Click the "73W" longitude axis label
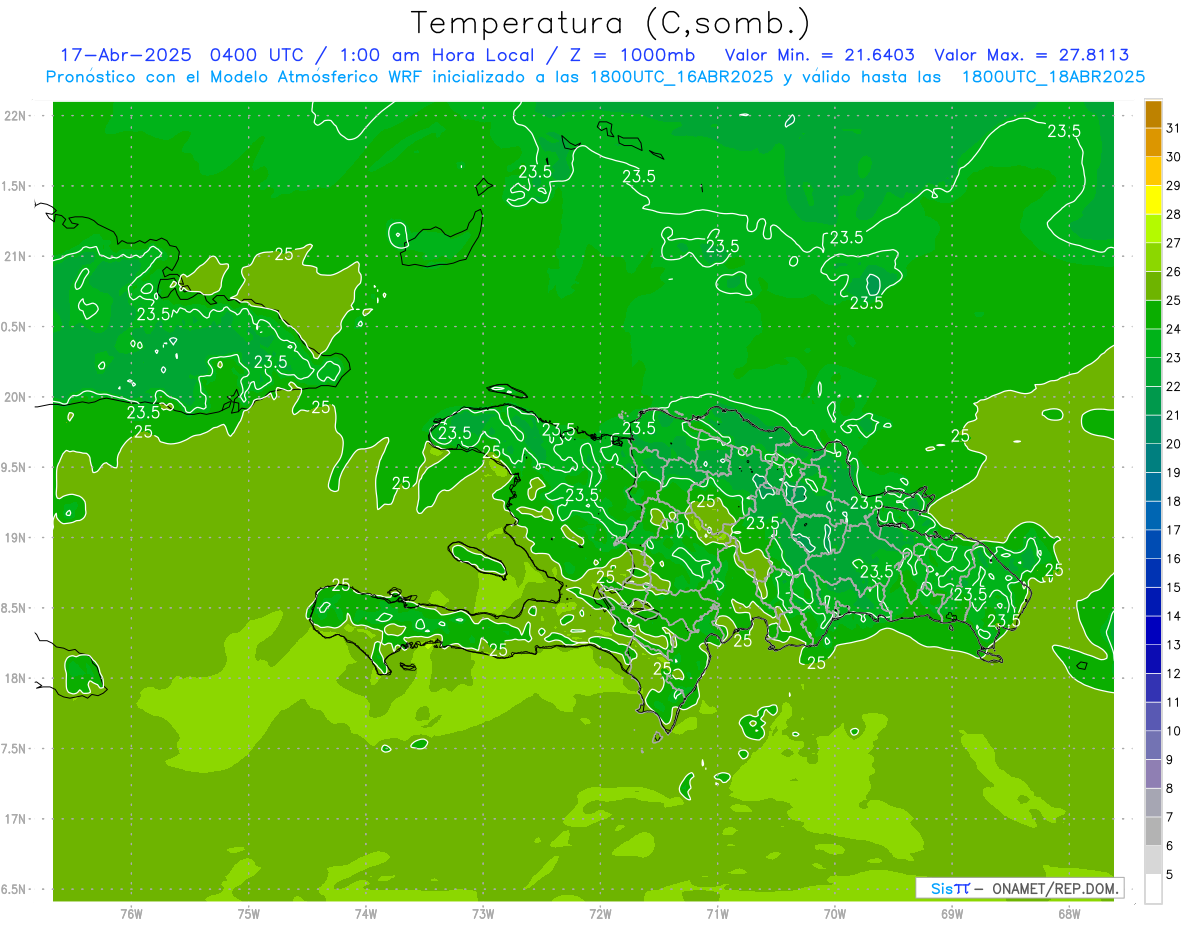The image size is (1200, 927). (483, 914)
